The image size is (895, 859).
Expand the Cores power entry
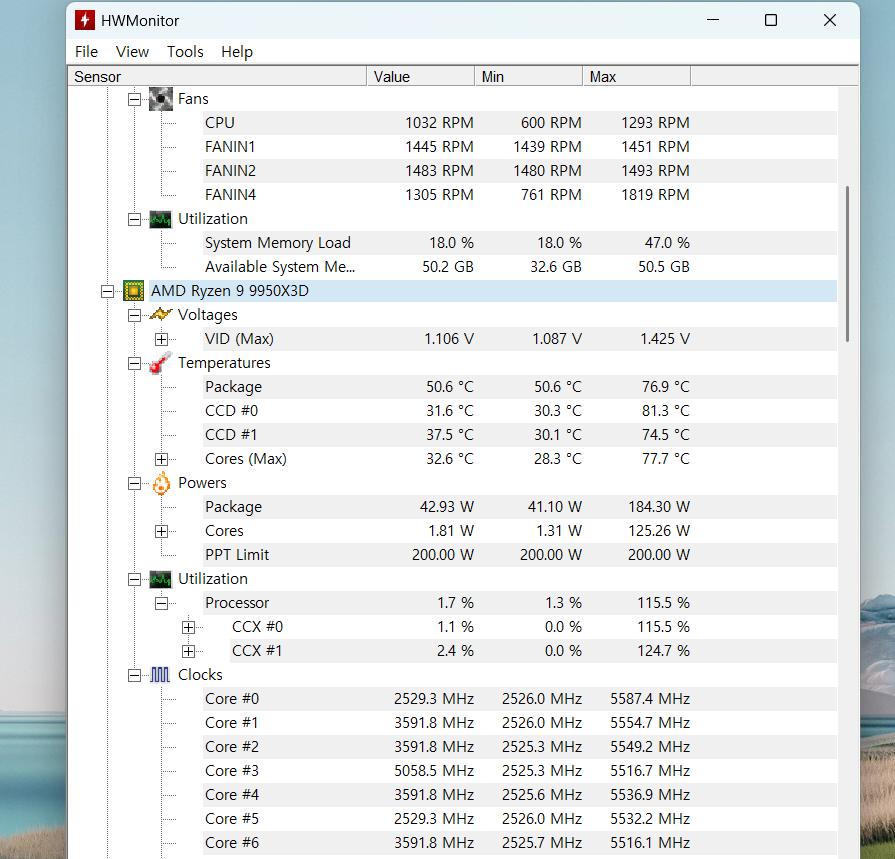pos(162,531)
